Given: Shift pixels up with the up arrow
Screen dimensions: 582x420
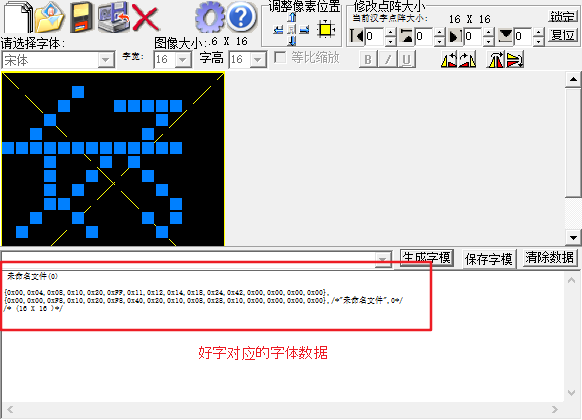Looking at the screenshot, I should 292,17.
